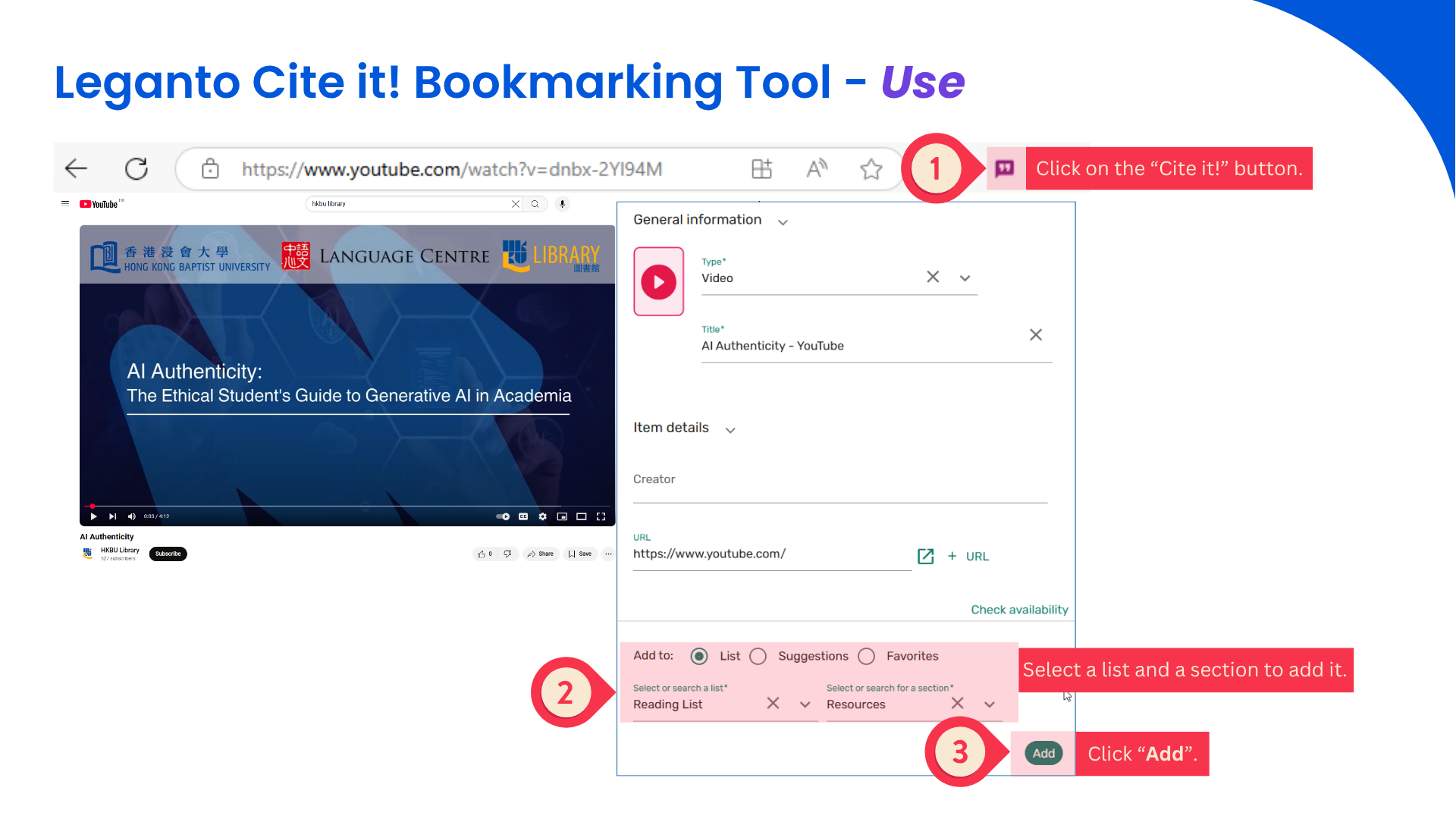
Task: Enter fullscreen mode on the video
Action: point(601,516)
